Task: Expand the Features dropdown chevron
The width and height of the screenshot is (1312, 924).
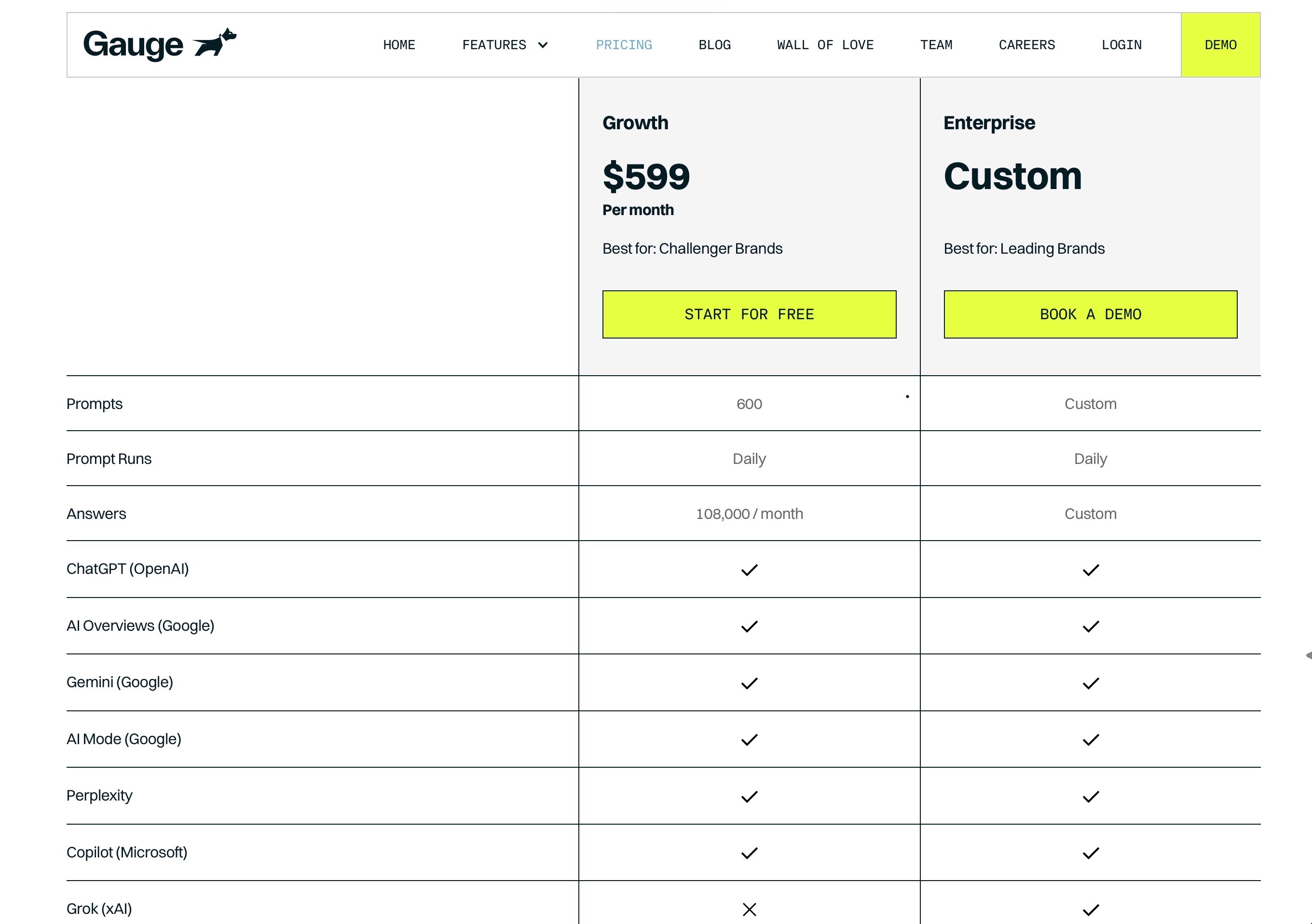Action: [543, 45]
